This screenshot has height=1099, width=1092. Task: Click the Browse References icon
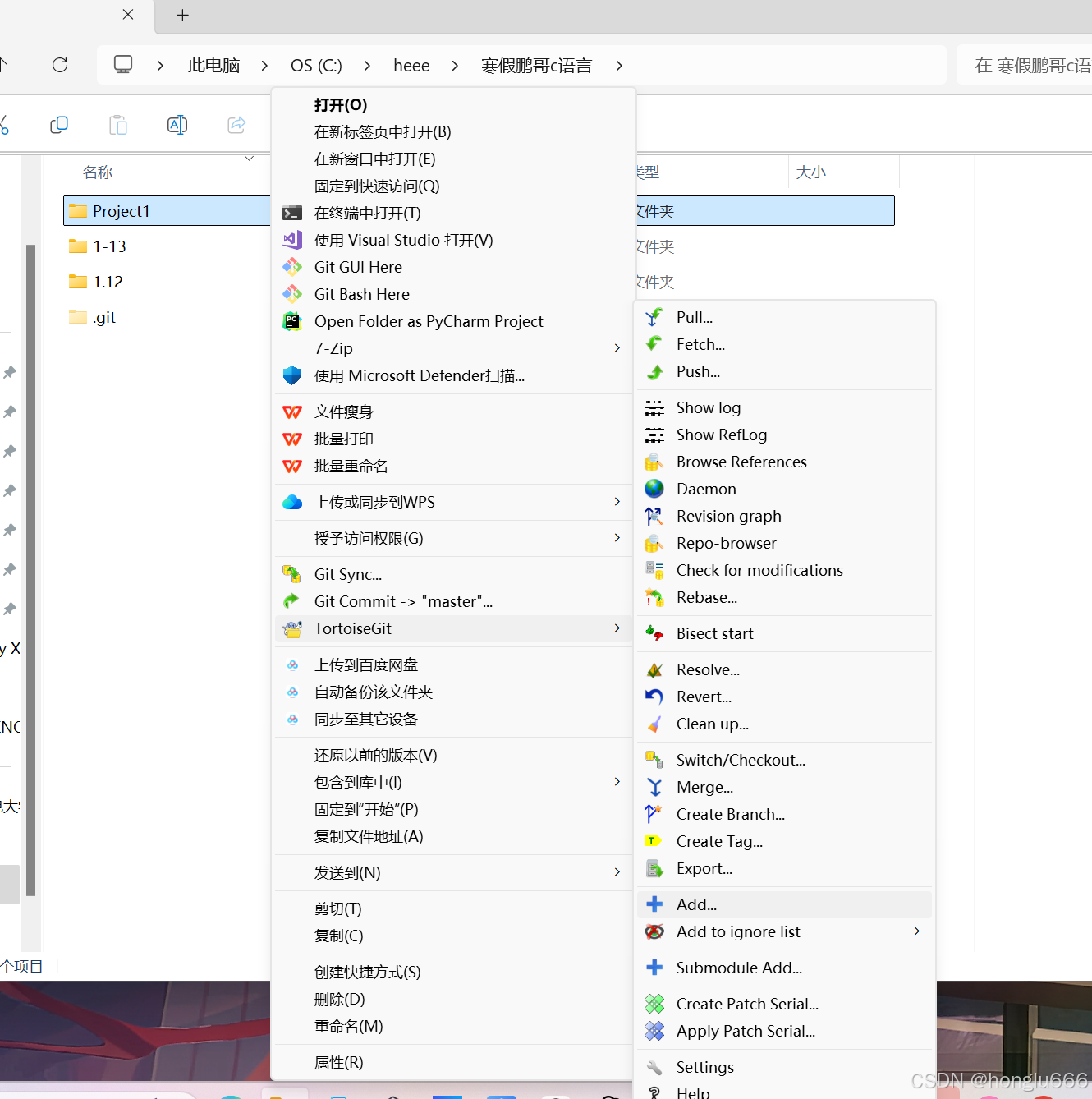pos(654,462)
